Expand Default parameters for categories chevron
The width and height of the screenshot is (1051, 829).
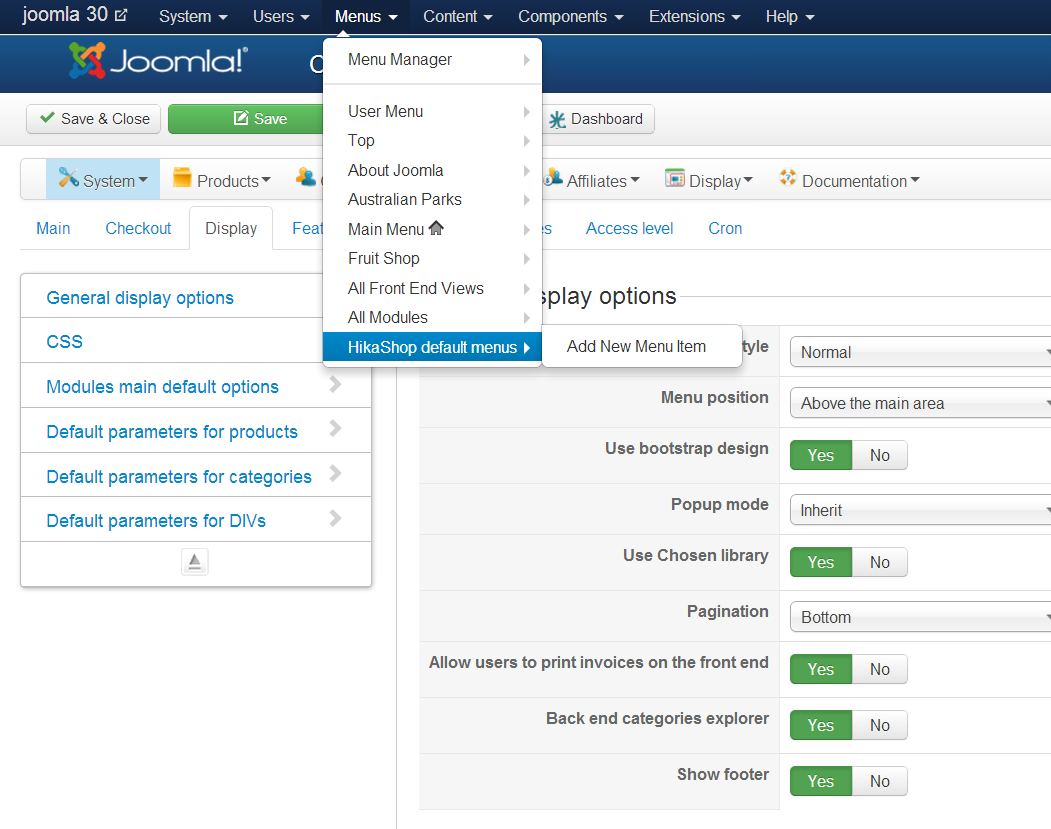[x=335, y=474]
